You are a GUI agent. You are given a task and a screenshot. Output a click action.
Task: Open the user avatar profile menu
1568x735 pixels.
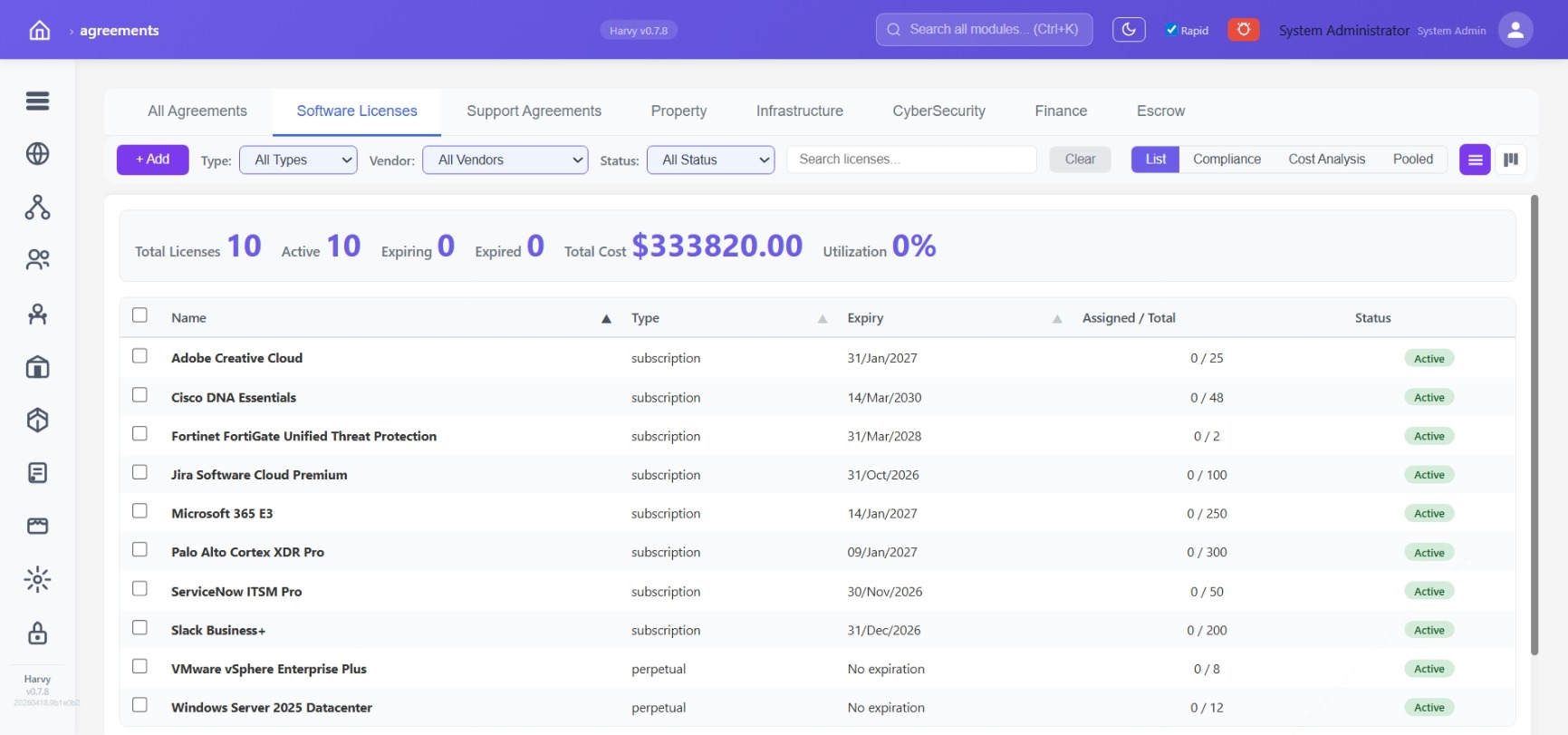1515,30
